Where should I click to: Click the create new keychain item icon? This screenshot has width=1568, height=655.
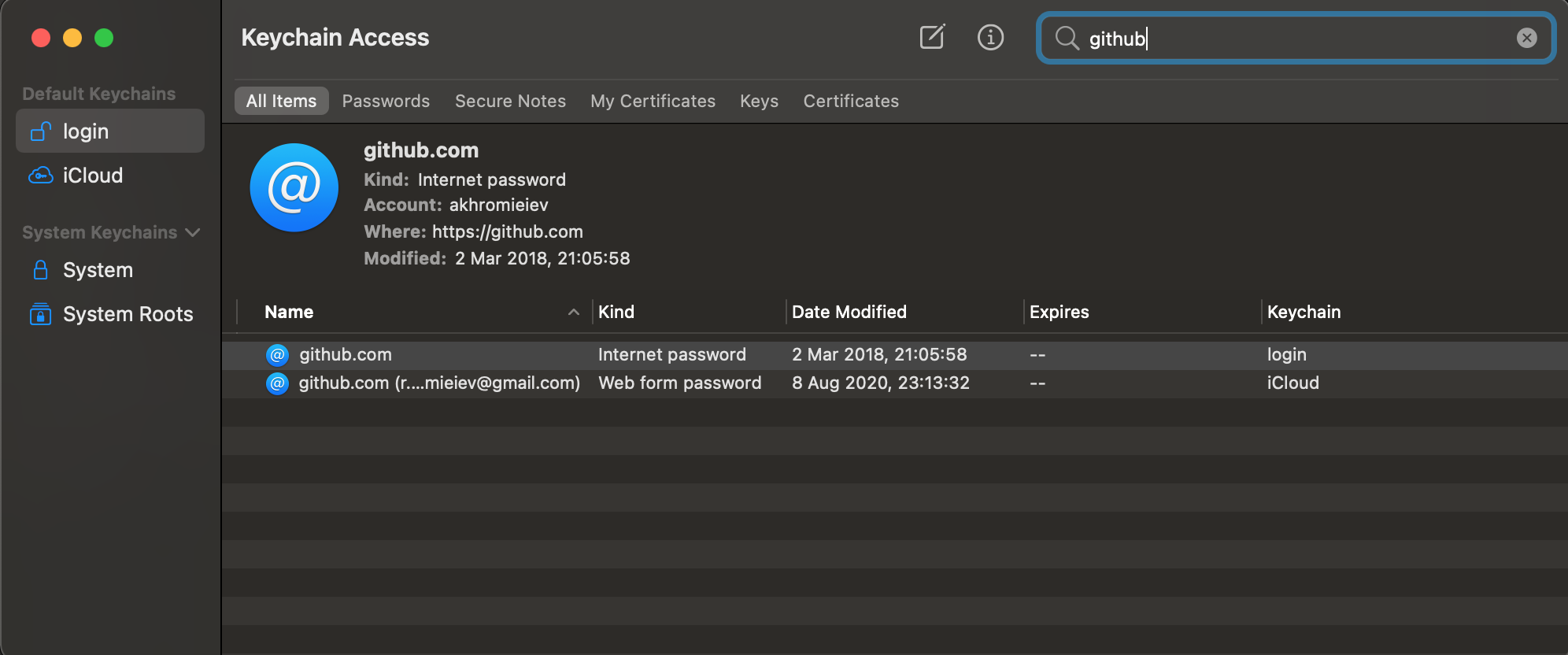933,37
